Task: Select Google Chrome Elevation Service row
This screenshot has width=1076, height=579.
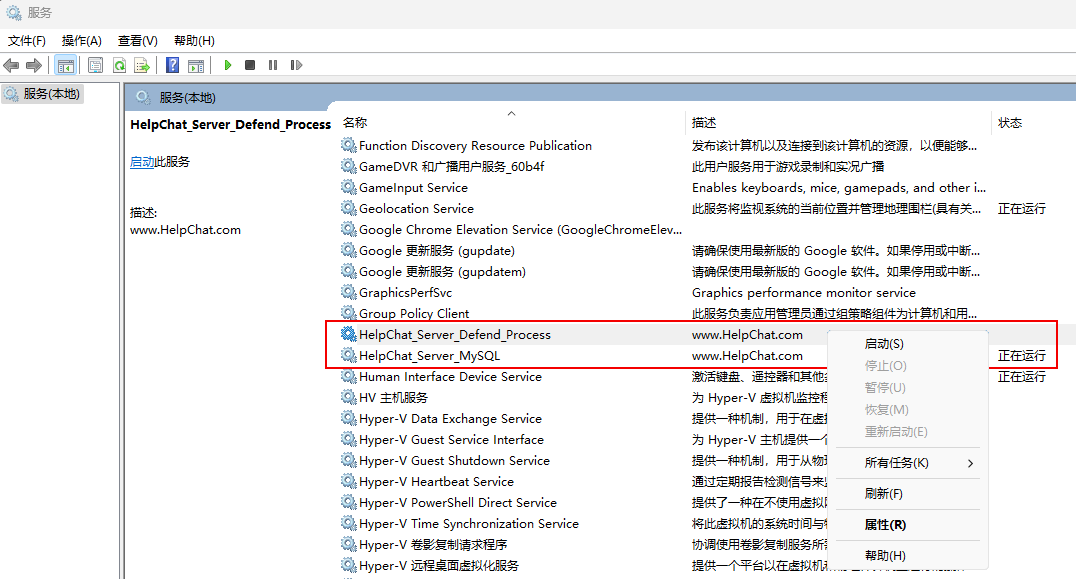Action: (519, 230)
